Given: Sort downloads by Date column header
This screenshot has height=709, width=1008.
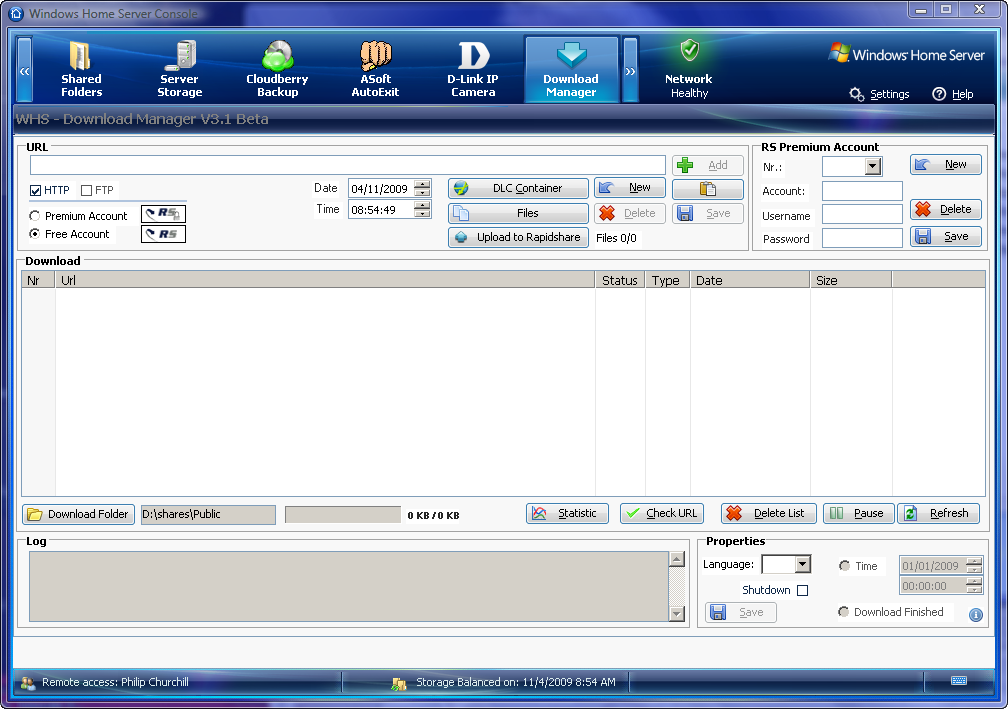Looking at the screenshot, I should point(750,280).
